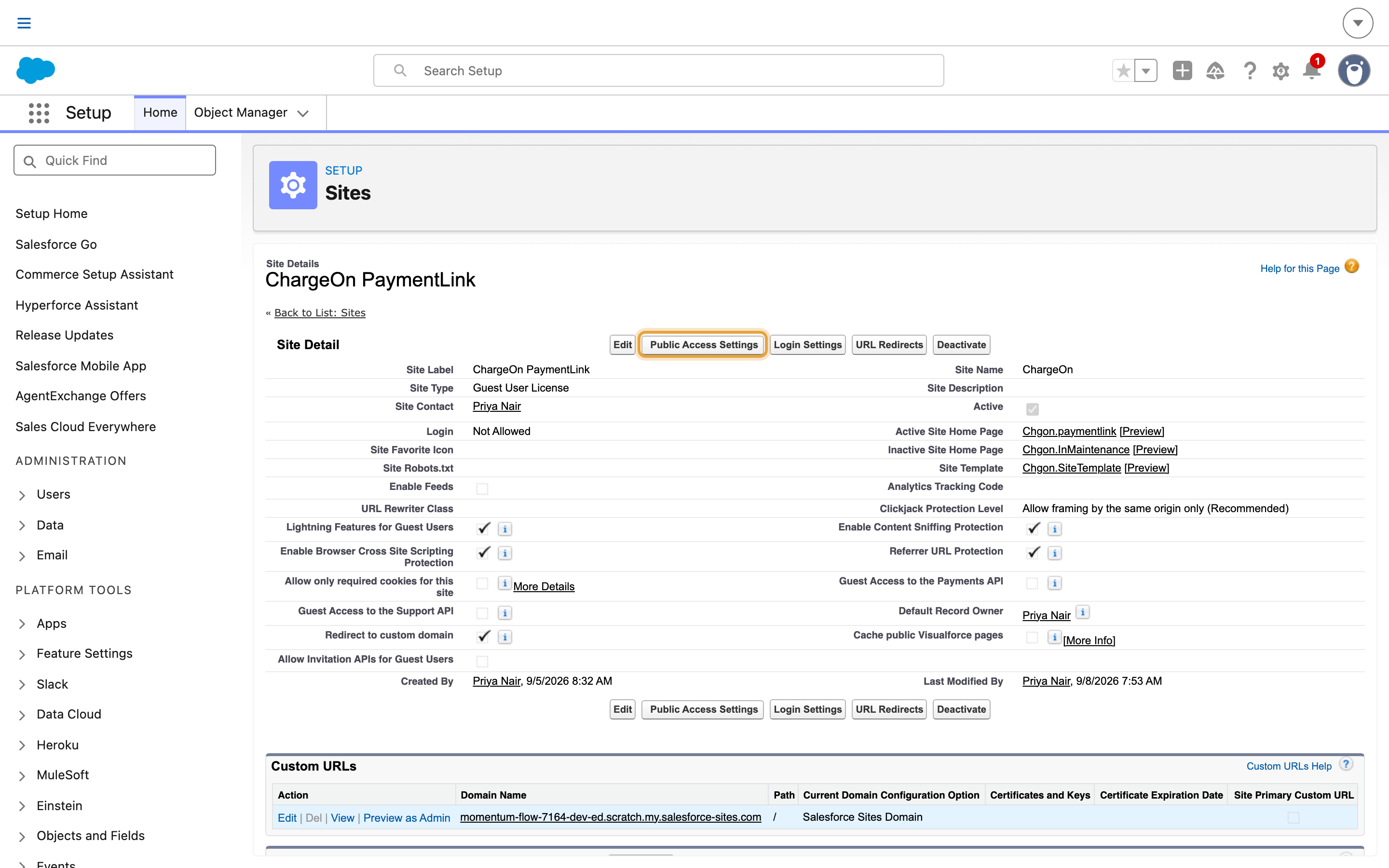This screenshot has width=1389, height=868.
Task: Open Salesforce Go sidebar item
Action: tap(55, 244)
